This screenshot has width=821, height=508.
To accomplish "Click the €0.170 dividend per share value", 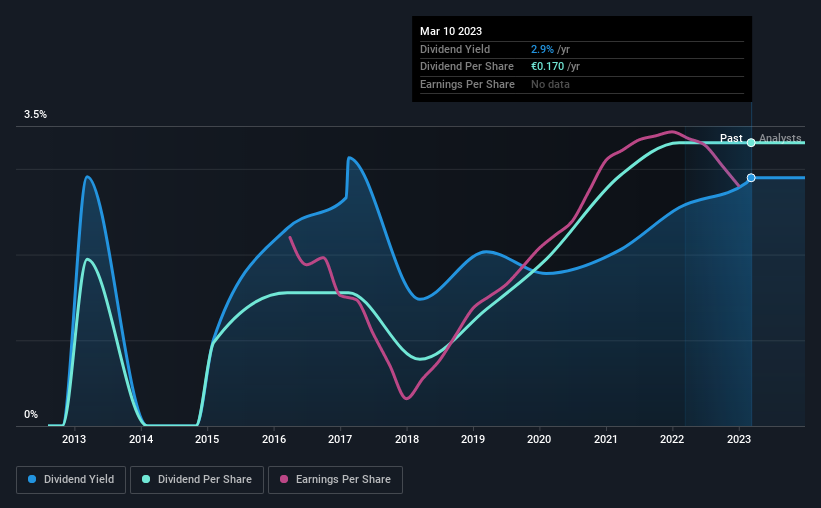I will coord(547,67).
